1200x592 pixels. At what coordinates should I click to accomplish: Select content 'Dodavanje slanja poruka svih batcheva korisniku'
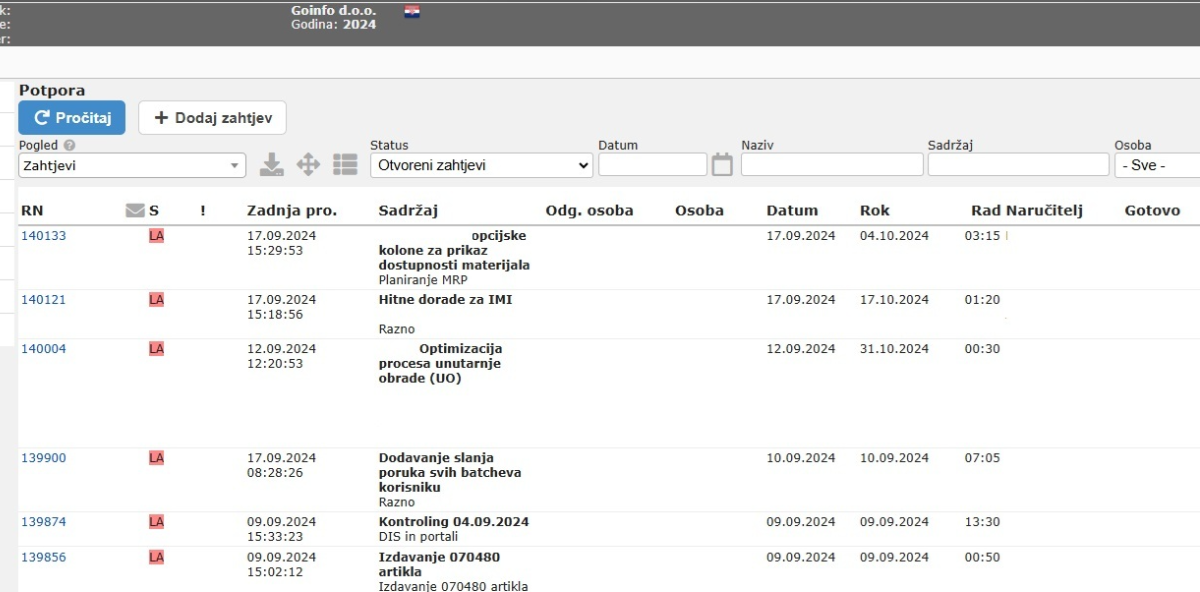coord(450,473)
